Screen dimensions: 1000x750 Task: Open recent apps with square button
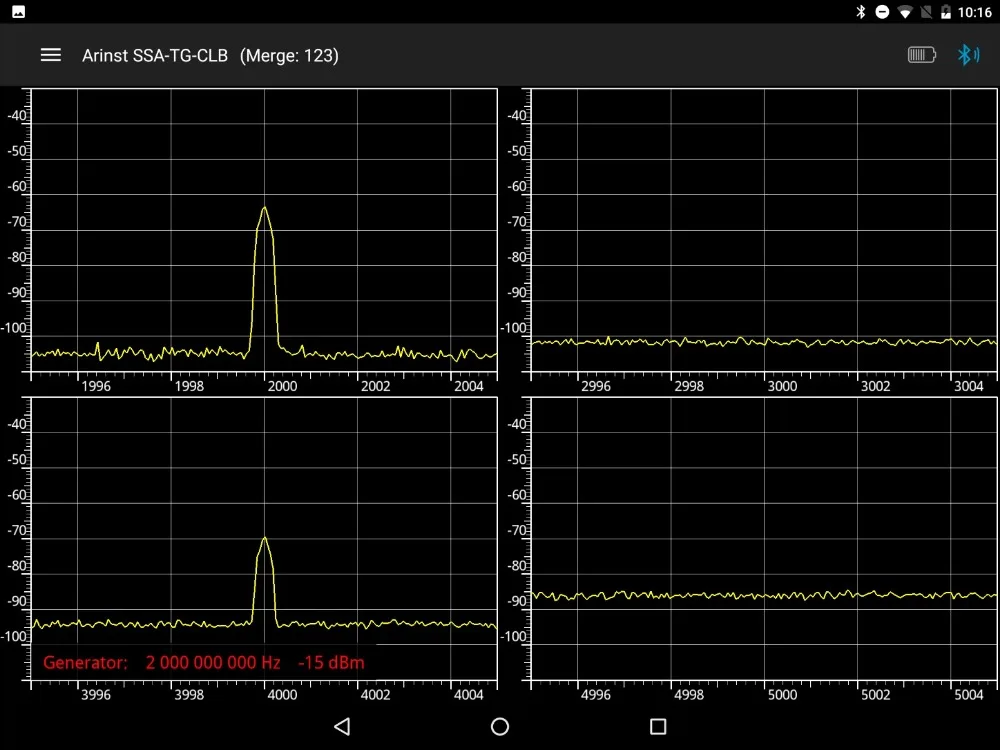tap(658, 726)
